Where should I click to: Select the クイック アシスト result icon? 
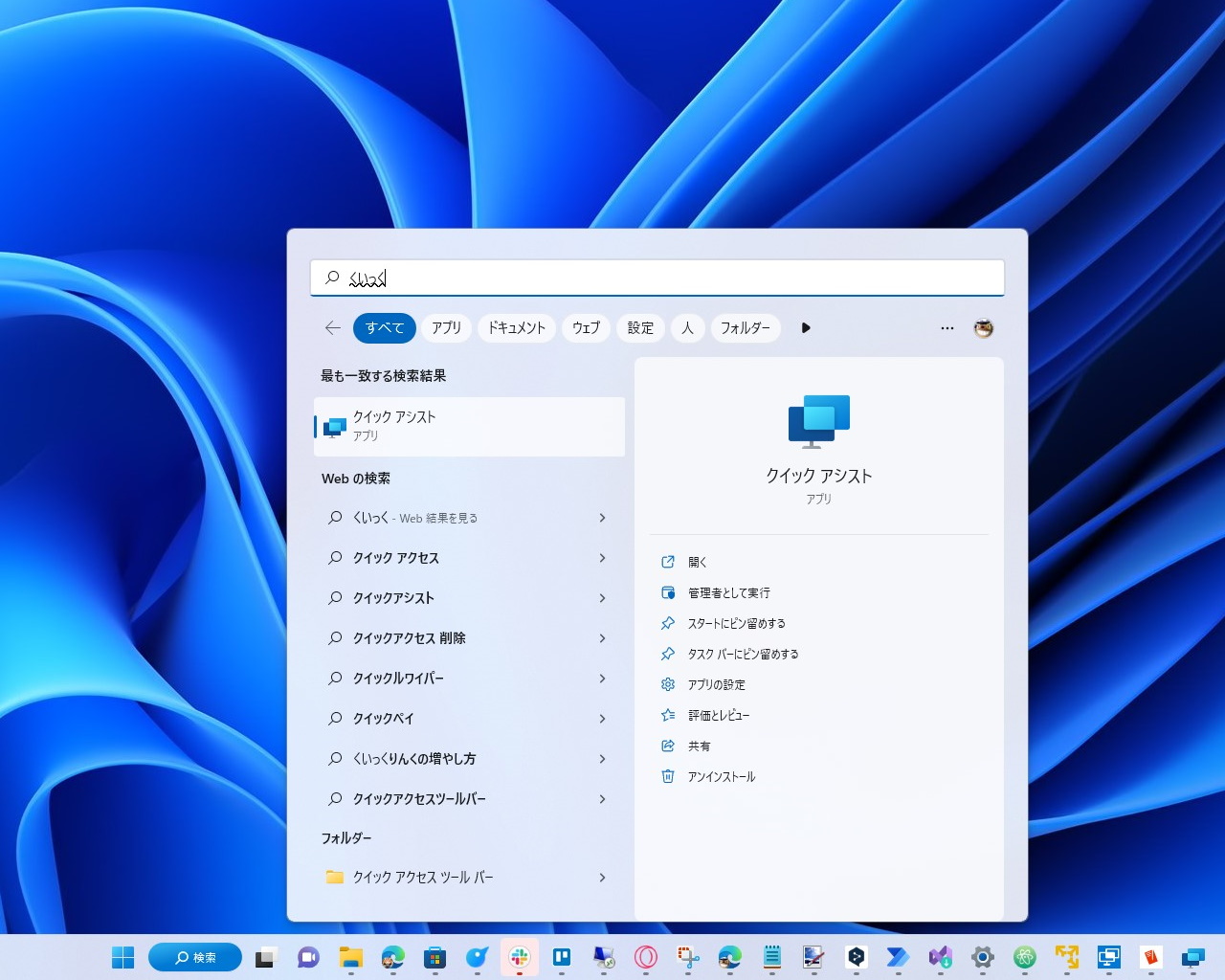pyautogui.click(x=334, y=425)
